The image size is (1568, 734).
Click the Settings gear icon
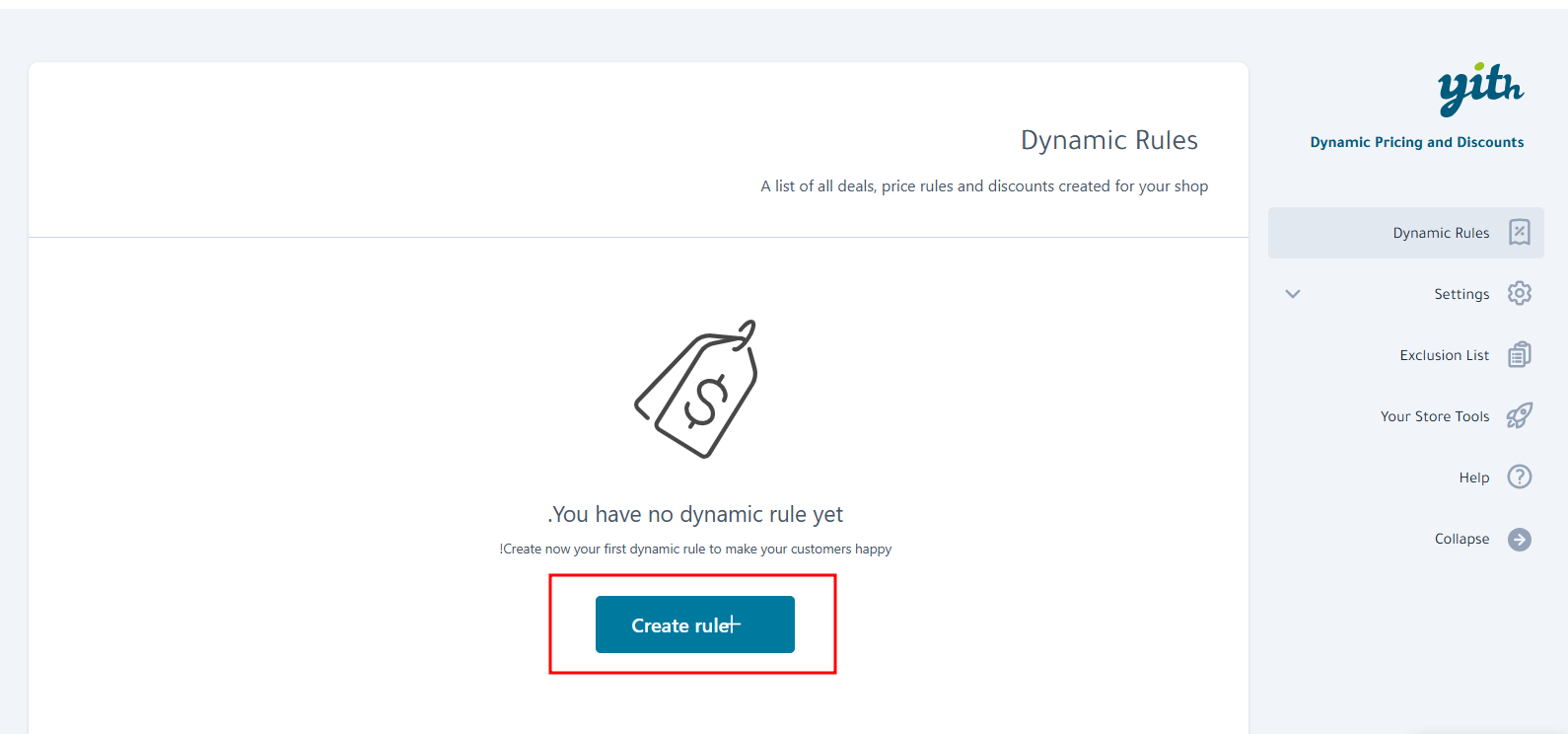(1520, 293)
